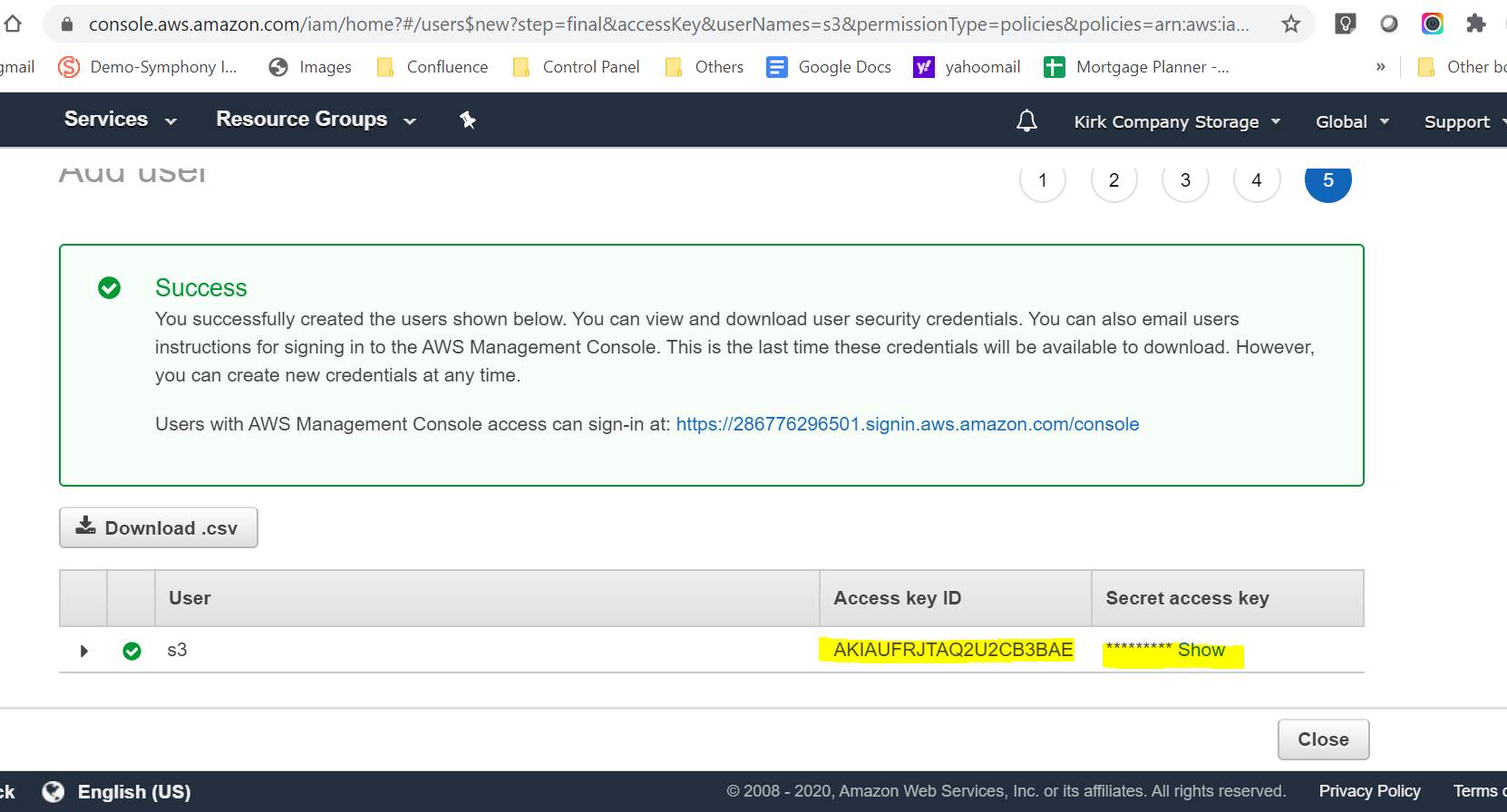Open the Privacy Policy link

tap(1370, 791)
